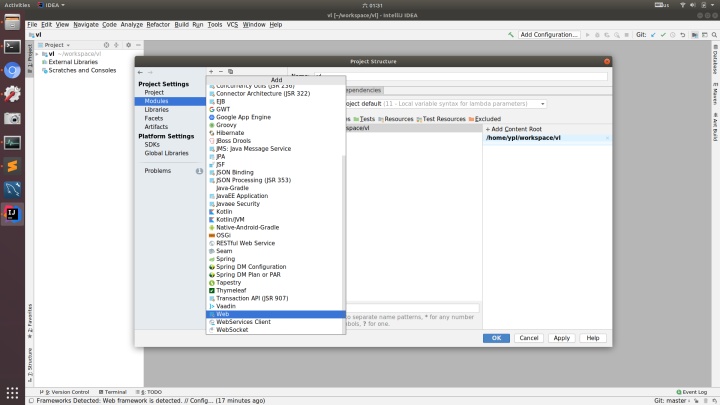Open MySQL Workbench from the dock
Image resolution: width=720 pixels, height=405 pixels.
click(x=12, y=190)
